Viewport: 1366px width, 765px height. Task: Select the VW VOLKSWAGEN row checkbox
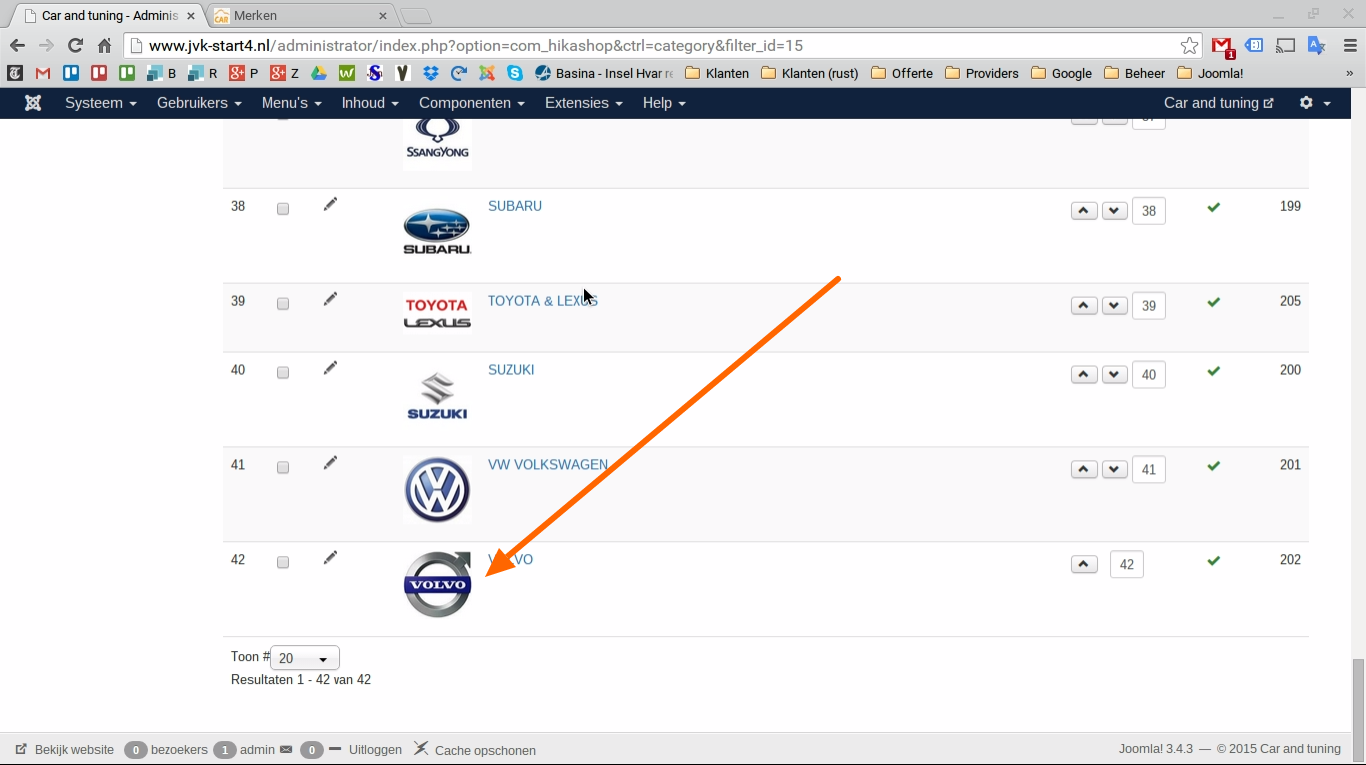(283, 468)
